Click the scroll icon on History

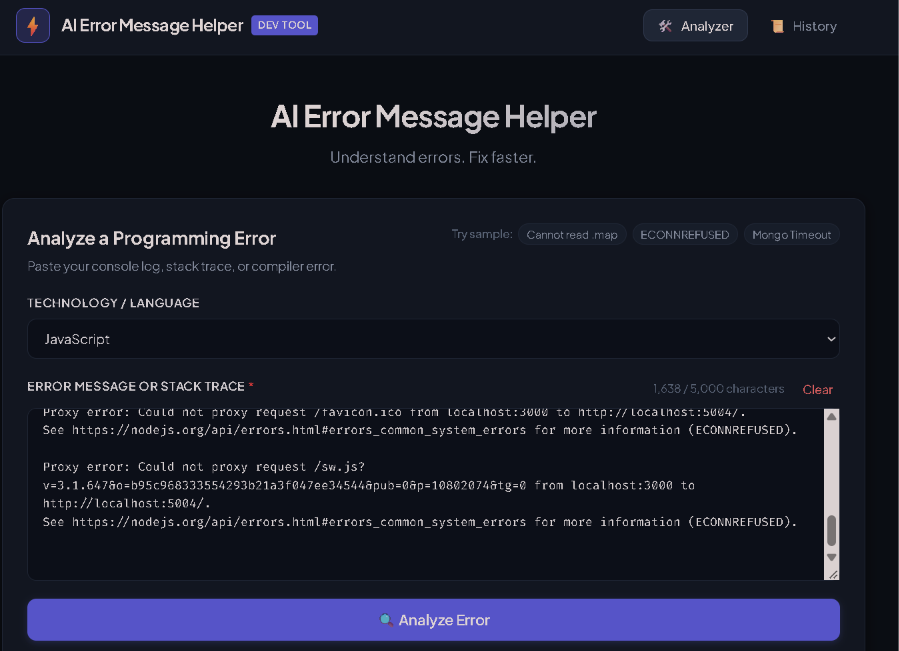777,26
